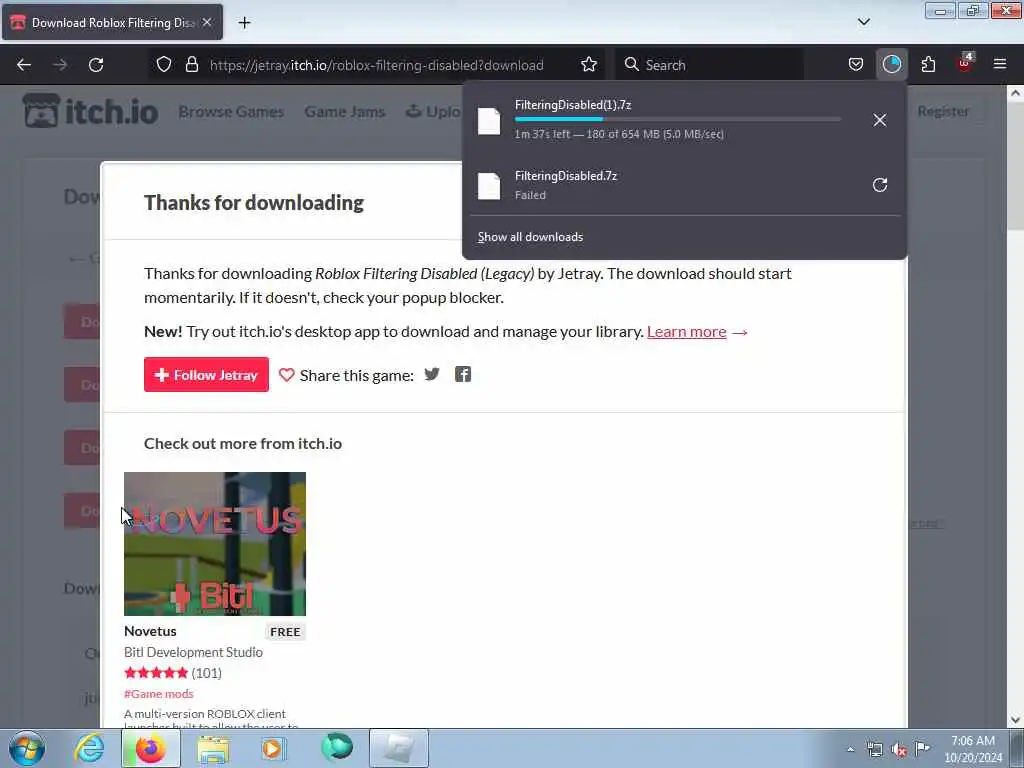Open the Learn more link
1024x768 pixels.
pyautogui.click(x=686, y=332)
